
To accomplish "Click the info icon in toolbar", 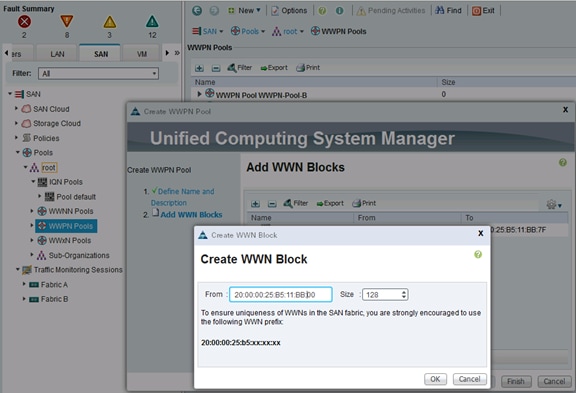I will [339, 11].
